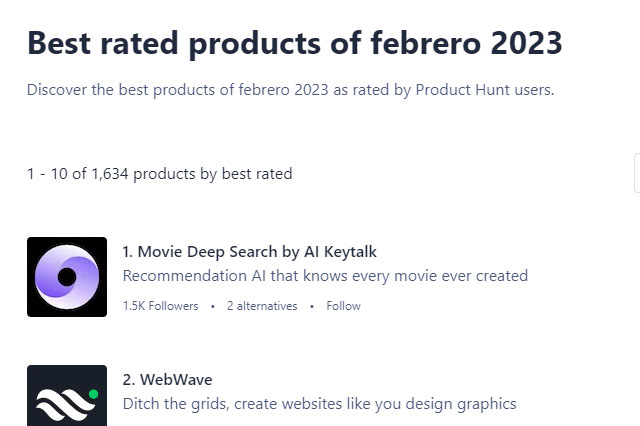Show the 1.5K Followers list

(x=160, y=306)
